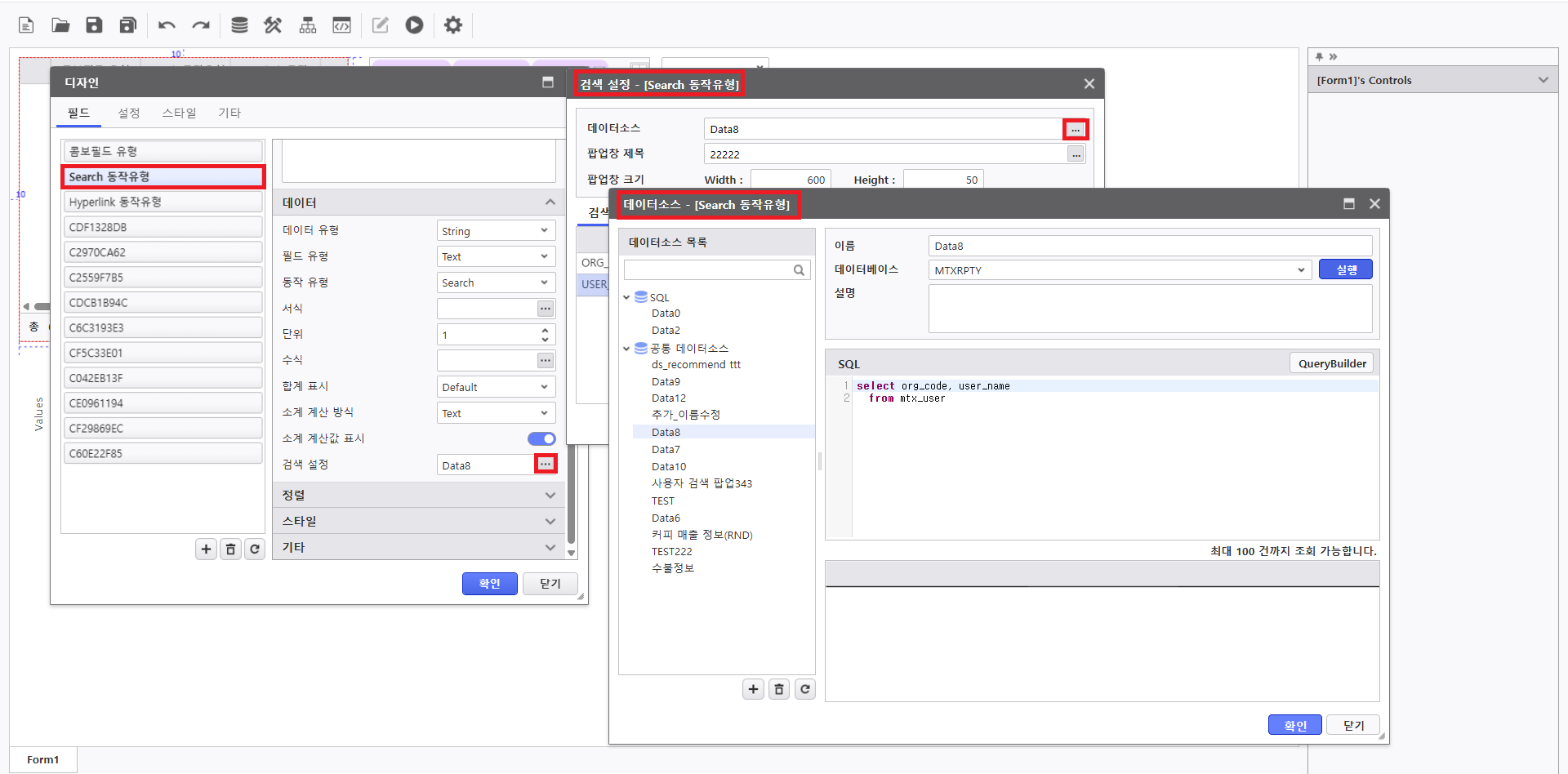The width and height of the screenshot is (1568, 774).
Task: Select ds_recommend ttt datasource
Action: [x=696, y=364]
